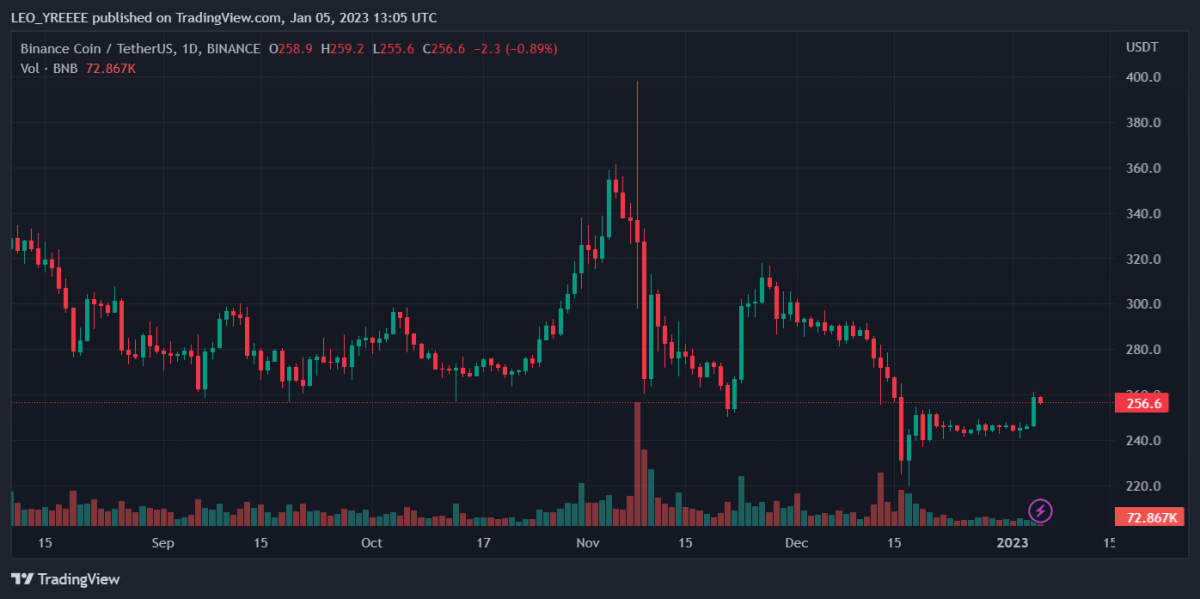Click the purple lightning bolt icon

[1040, 511]
